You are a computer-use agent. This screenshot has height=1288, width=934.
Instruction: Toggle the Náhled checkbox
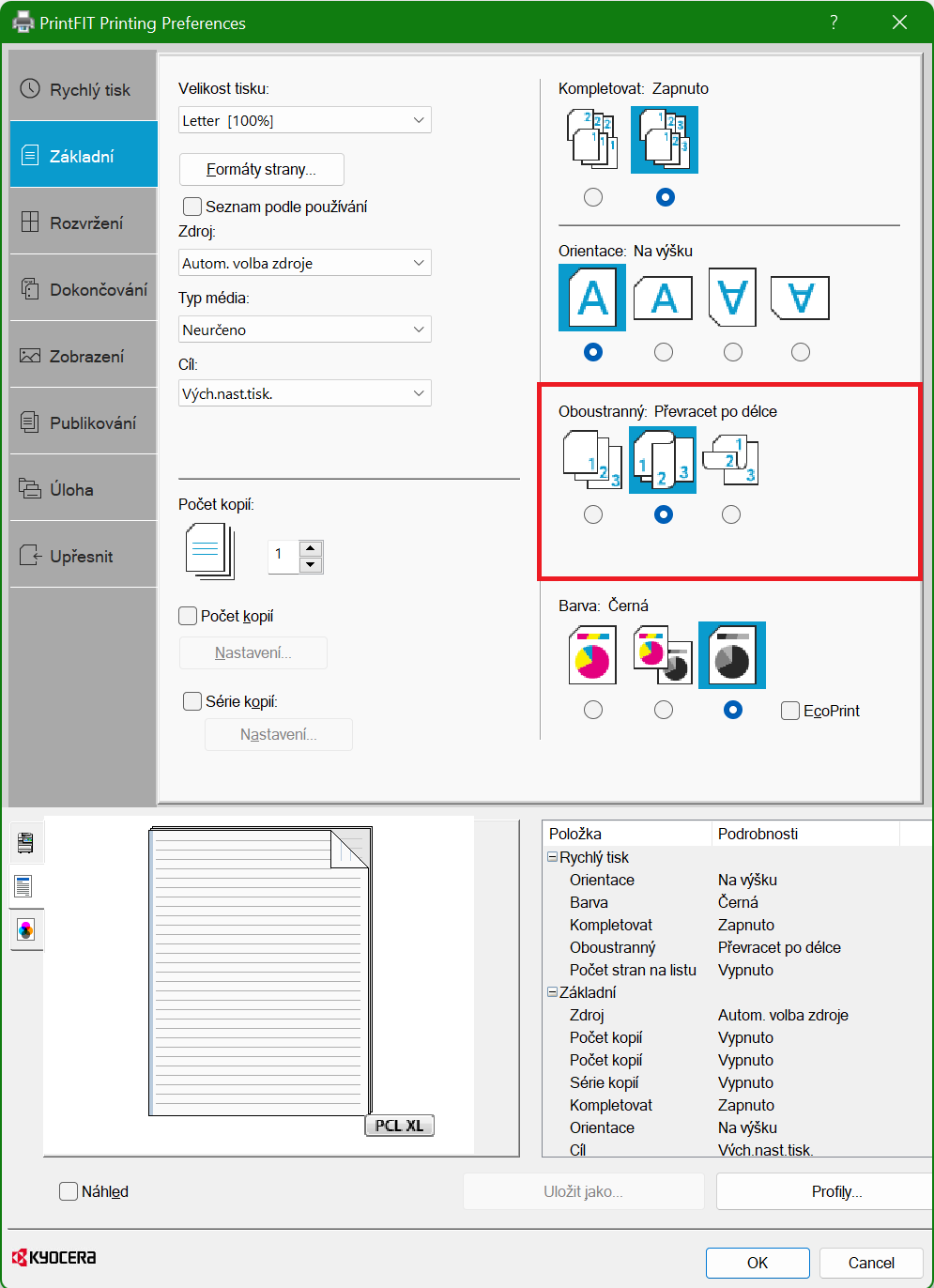pos(69,1191)
